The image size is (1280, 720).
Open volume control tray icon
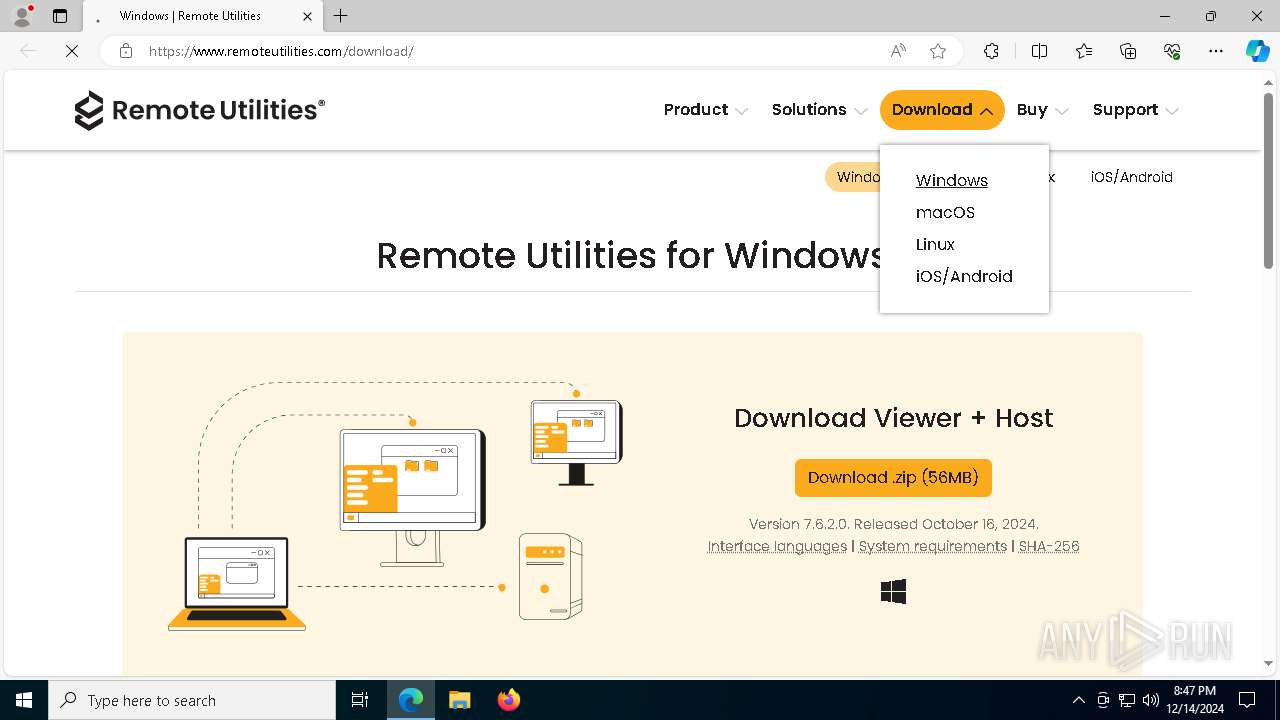(1151, 700)
